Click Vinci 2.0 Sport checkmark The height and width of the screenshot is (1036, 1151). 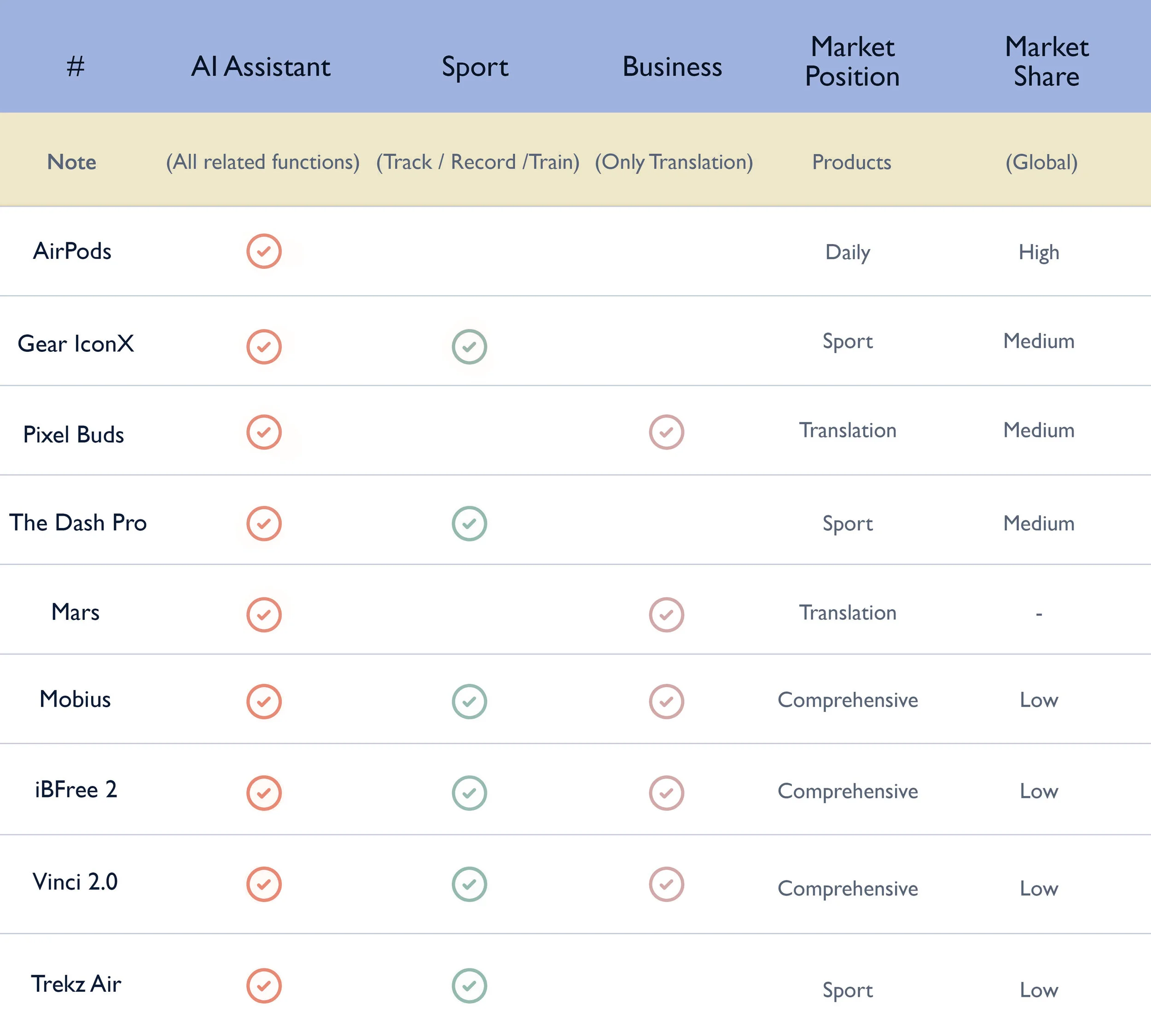469,885
